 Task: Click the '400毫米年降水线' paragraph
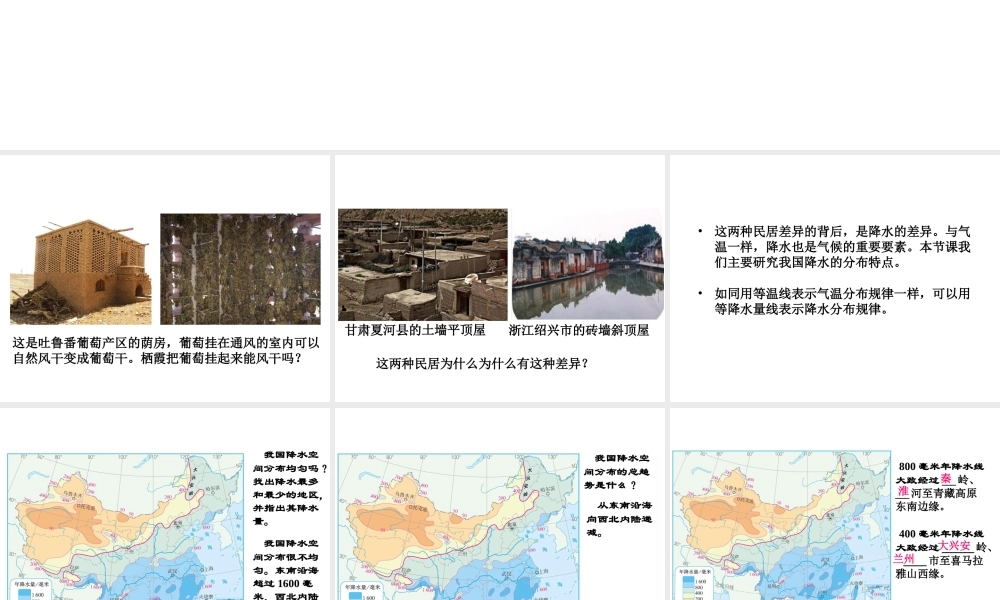943,553
